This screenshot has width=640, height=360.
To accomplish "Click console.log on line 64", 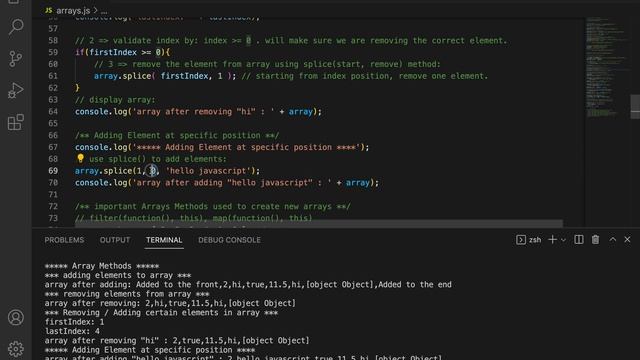I will (x=101, y=111).
